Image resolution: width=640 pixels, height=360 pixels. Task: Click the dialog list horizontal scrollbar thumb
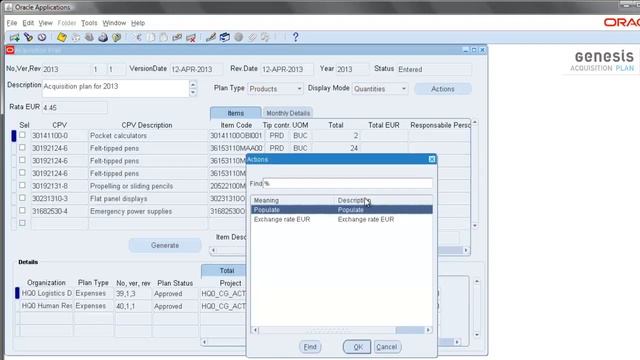coord(410,330)
